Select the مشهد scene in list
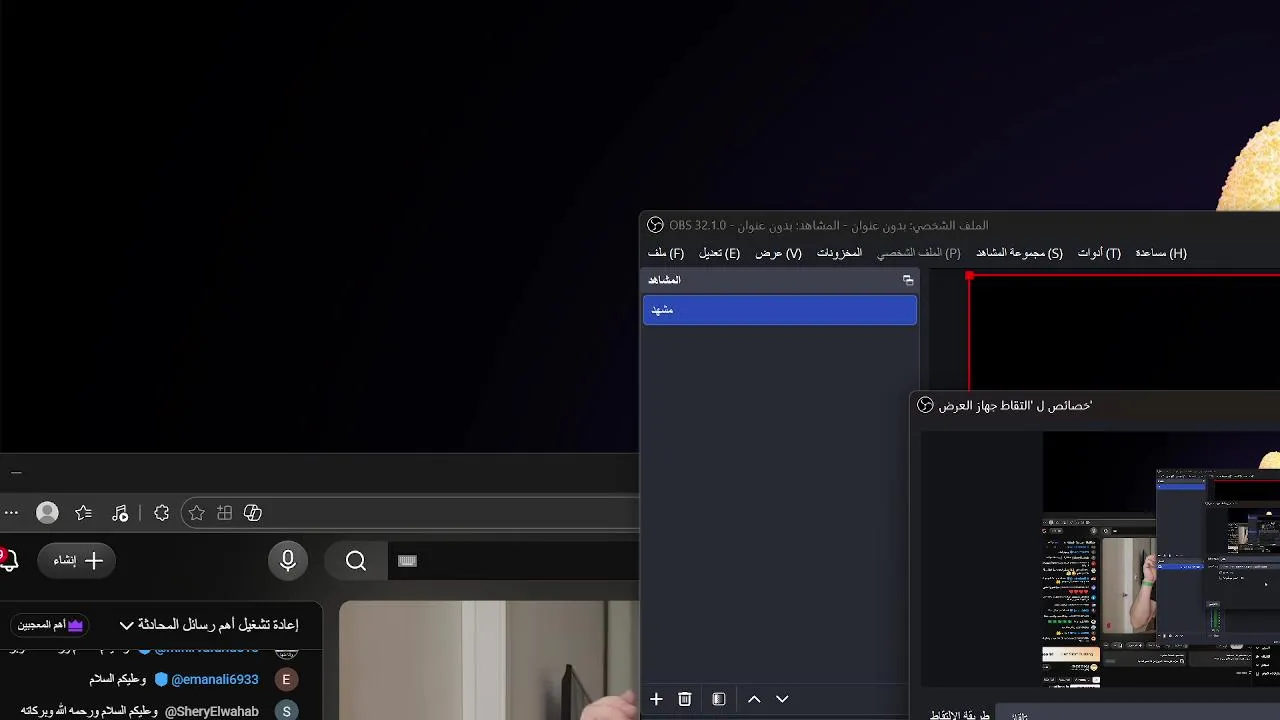 (779, 310)
